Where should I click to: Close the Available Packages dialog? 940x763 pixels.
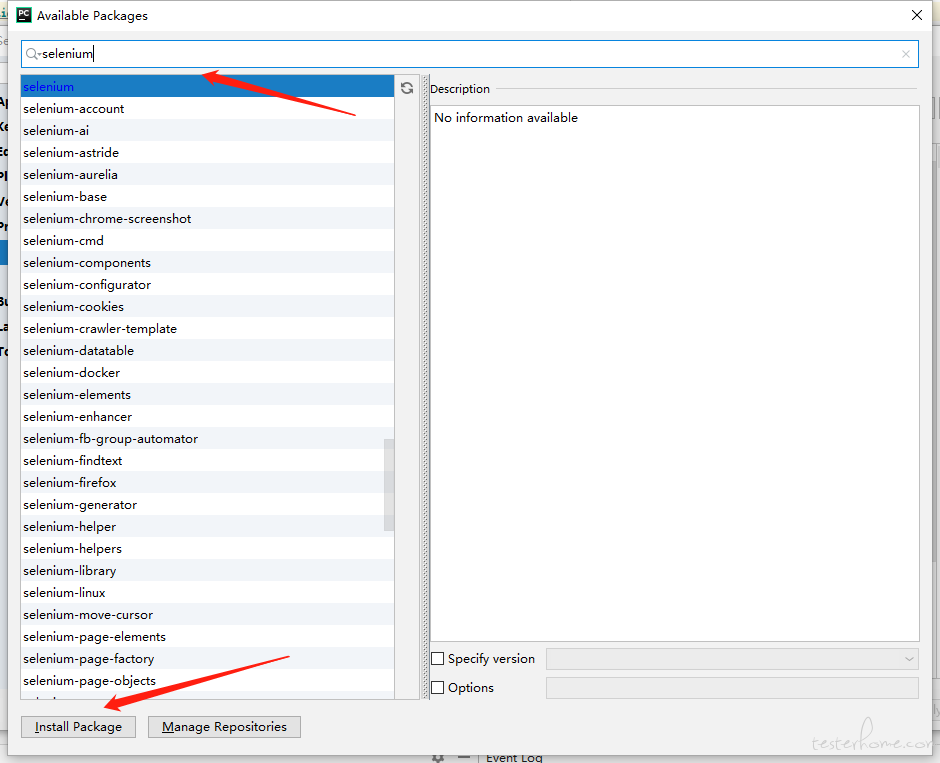[x=917, y=15]
